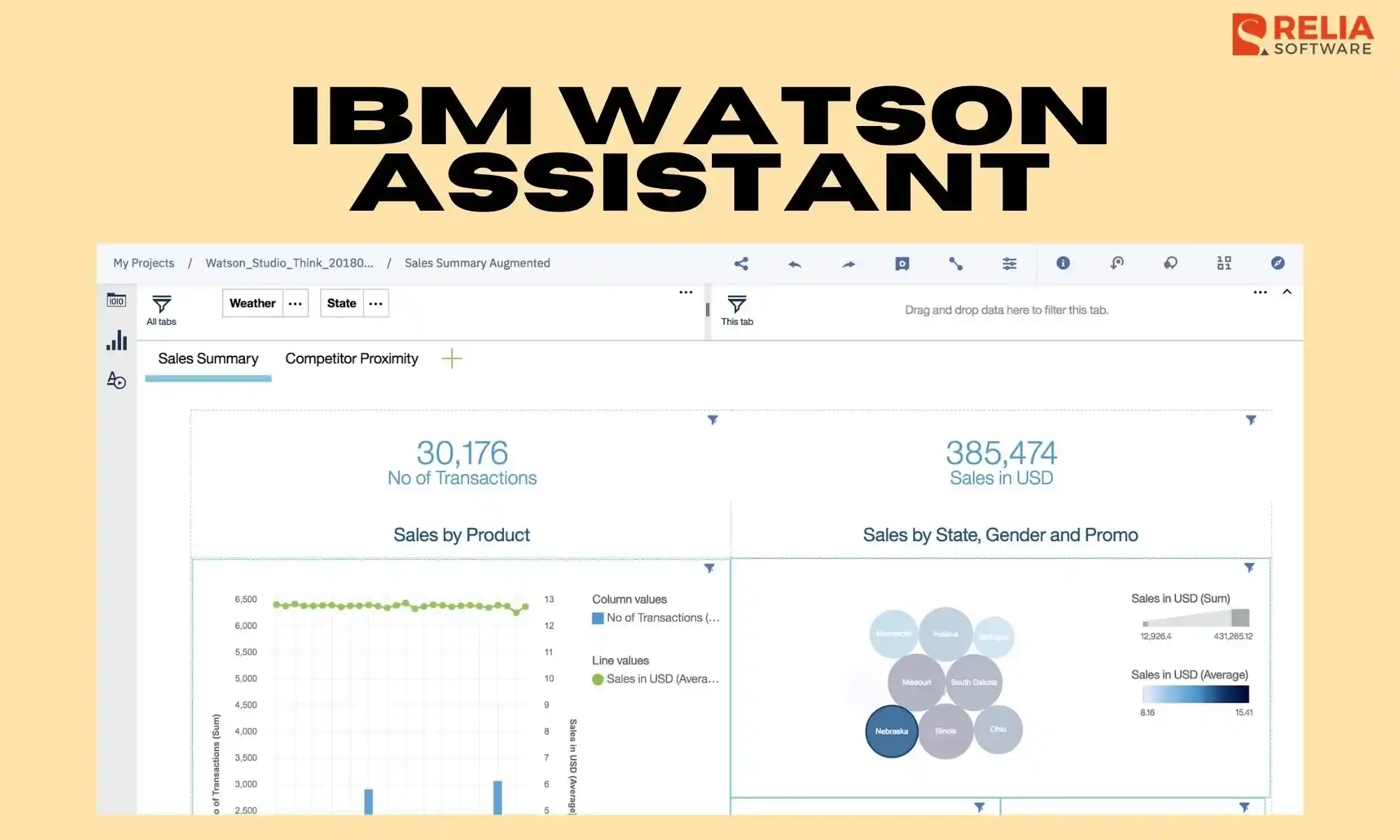Viewport: 1400px width, 840px height.
Task: Add a new tab with plus icon
Action: (x=452, y=358)
